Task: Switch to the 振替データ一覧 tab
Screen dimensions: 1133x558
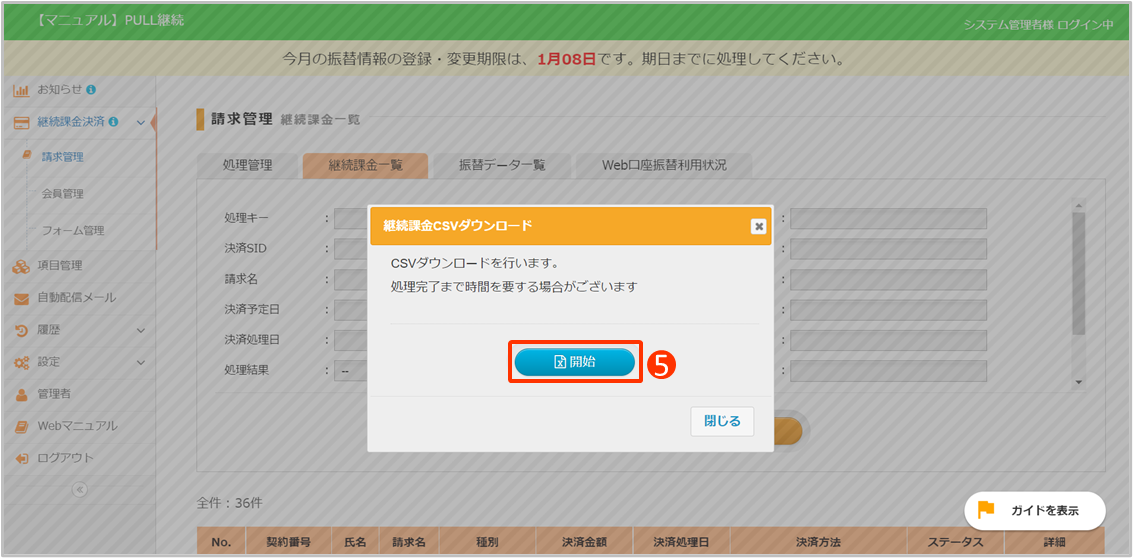Action: (x=502, y=166)
